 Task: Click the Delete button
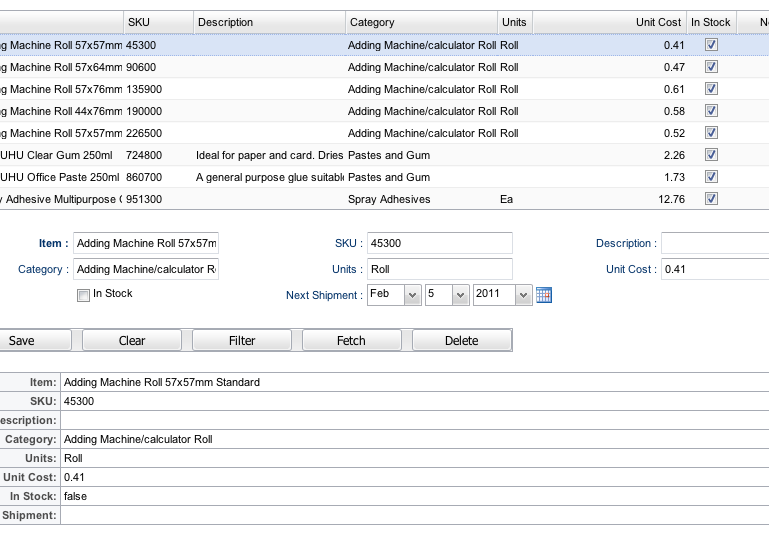pyautogui.click(x=461, y=341)
